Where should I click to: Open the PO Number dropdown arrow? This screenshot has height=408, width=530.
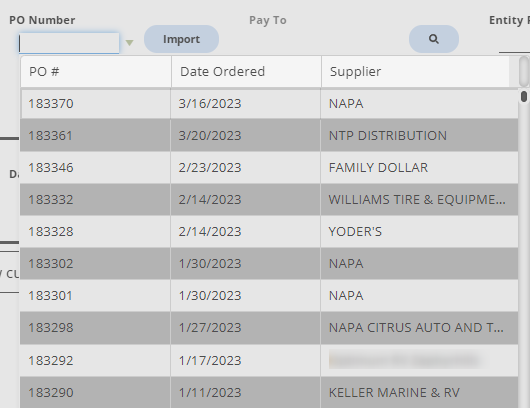click(x=129, y=43)
